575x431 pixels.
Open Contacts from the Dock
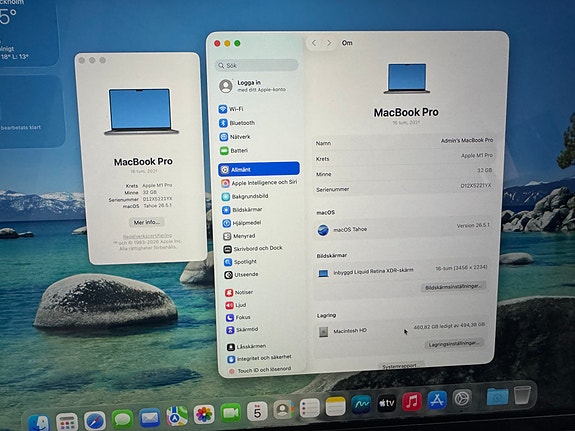pyautogui.click(x=283, y=410)
